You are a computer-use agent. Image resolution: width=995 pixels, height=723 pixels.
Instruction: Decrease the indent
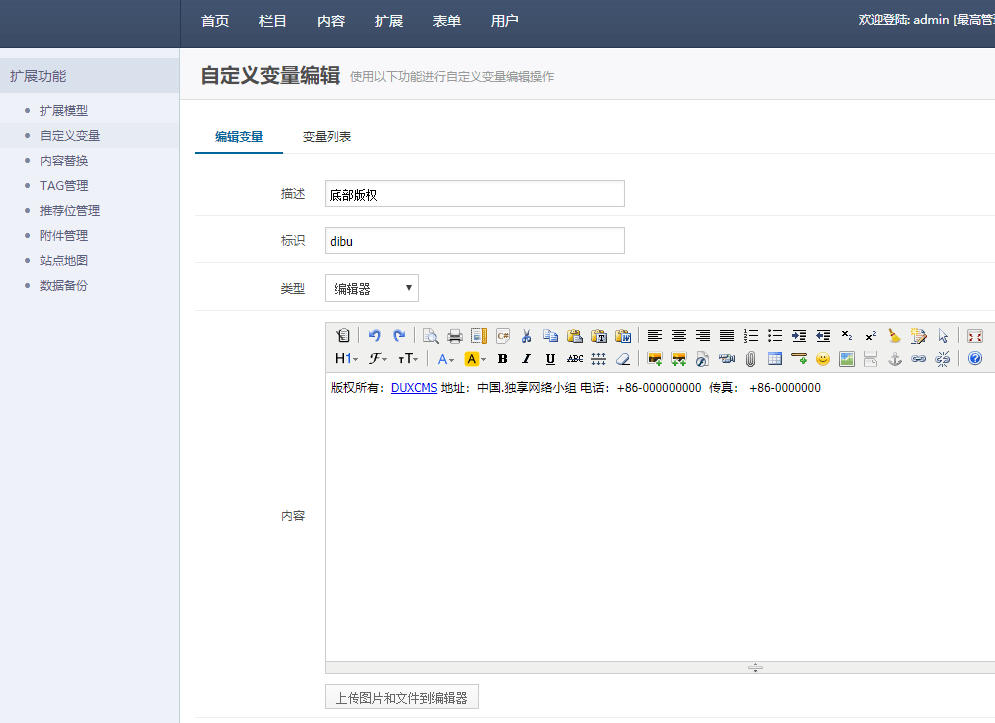(823, 335)
